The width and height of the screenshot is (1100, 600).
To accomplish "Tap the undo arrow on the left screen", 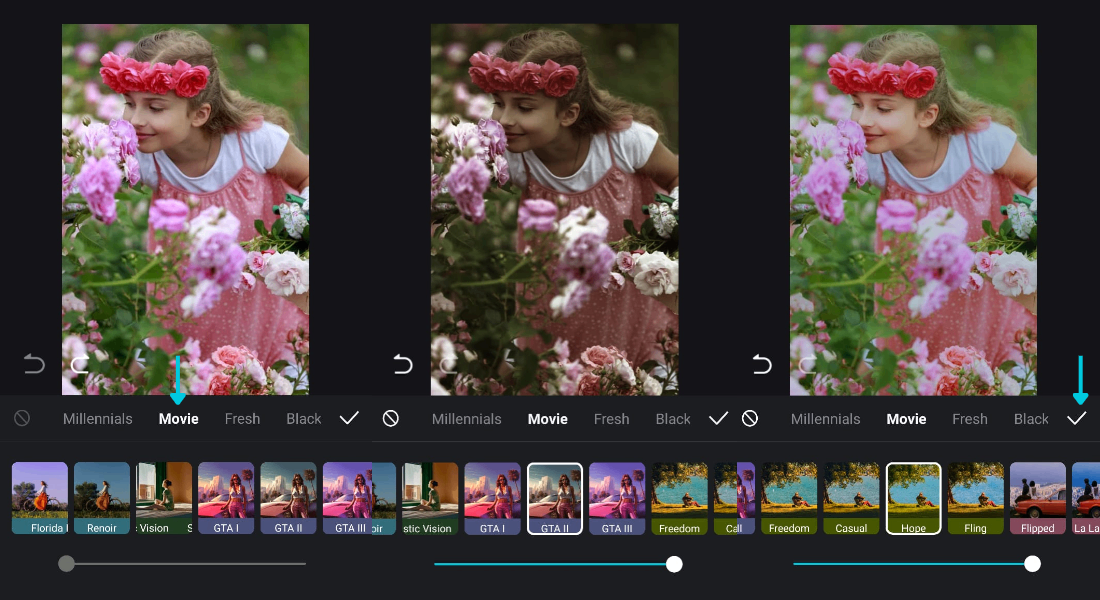I will [34, 364].
